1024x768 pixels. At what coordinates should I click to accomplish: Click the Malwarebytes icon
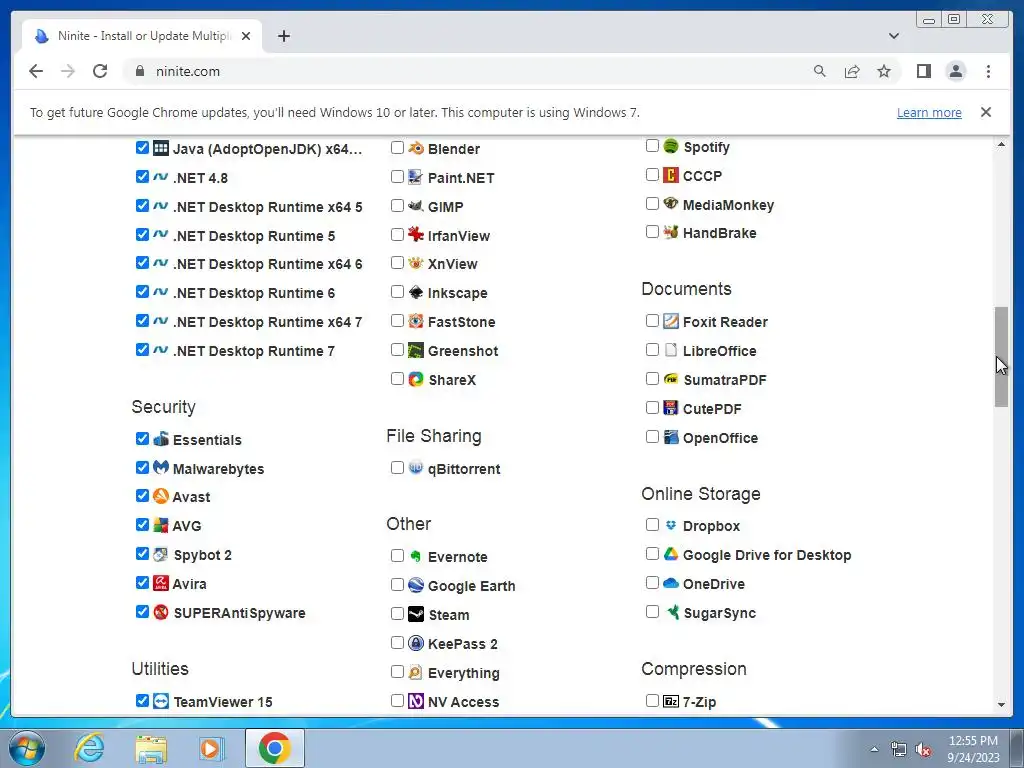click(161, 468)
